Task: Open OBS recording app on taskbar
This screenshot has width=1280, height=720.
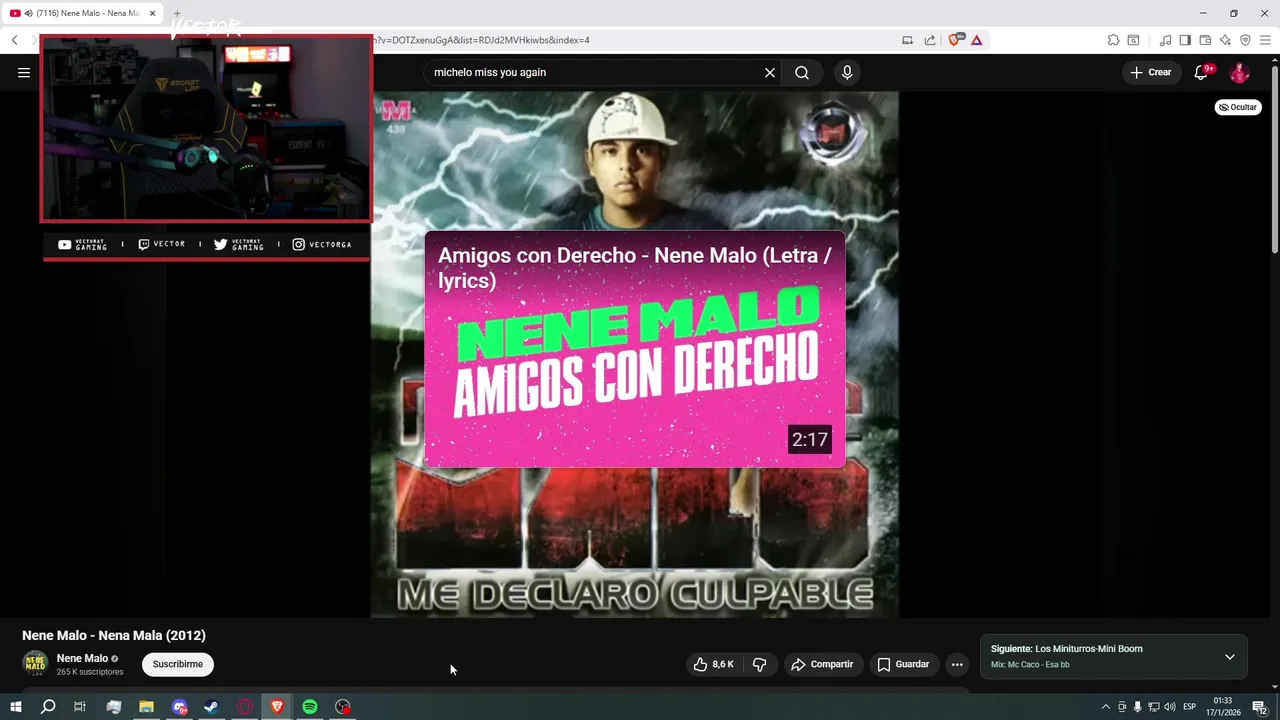Action: (x=343, y=707)
